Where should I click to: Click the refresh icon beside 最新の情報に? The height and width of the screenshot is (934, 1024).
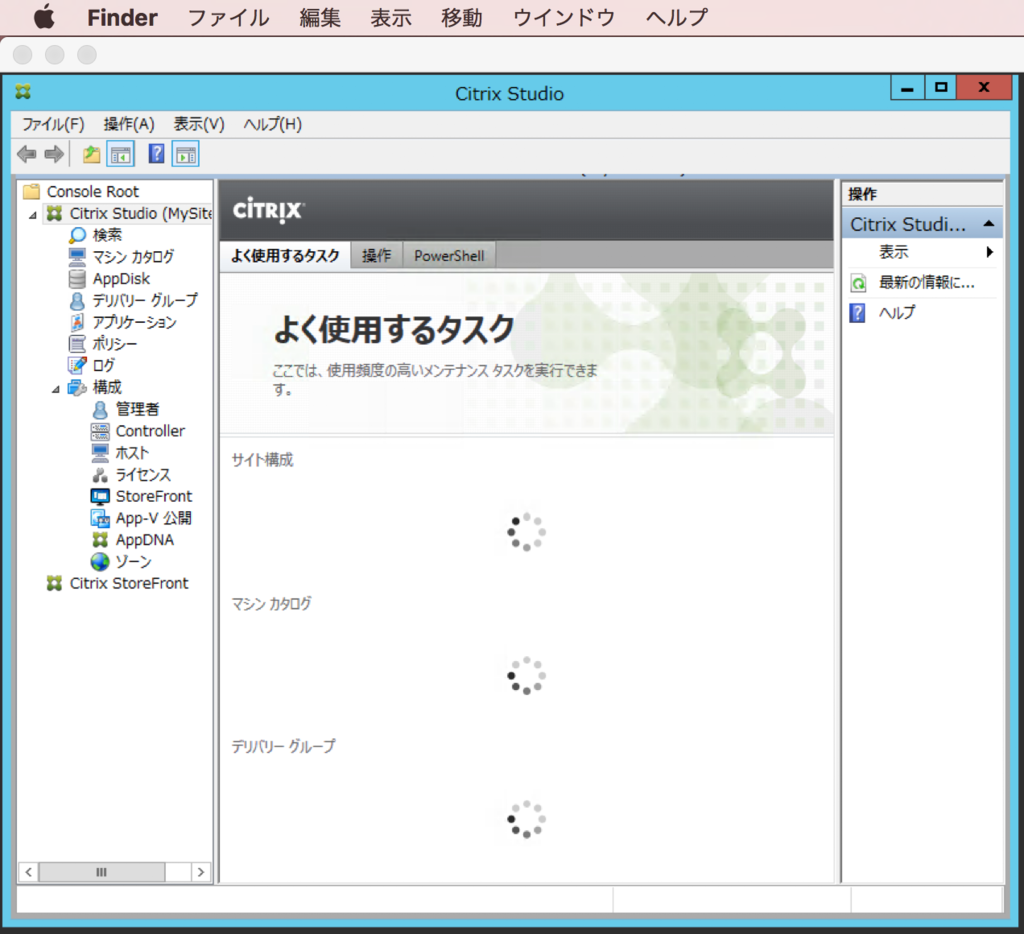coord(858,283)
